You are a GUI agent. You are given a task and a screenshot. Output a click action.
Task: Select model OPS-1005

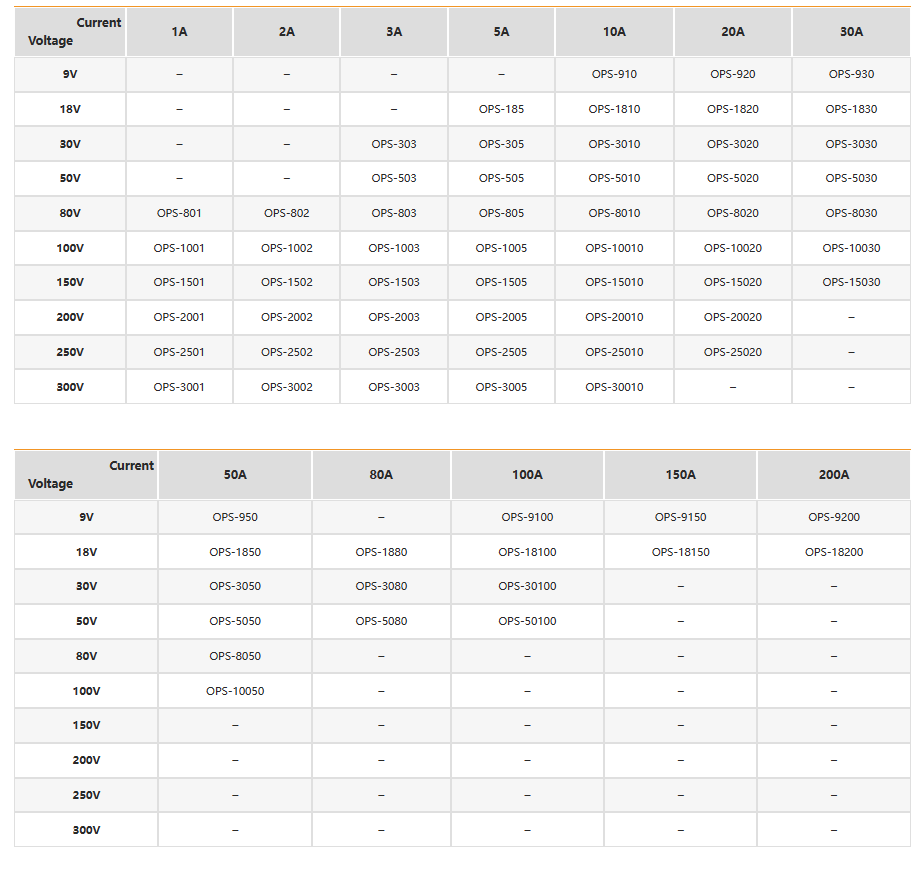[501, 248]
